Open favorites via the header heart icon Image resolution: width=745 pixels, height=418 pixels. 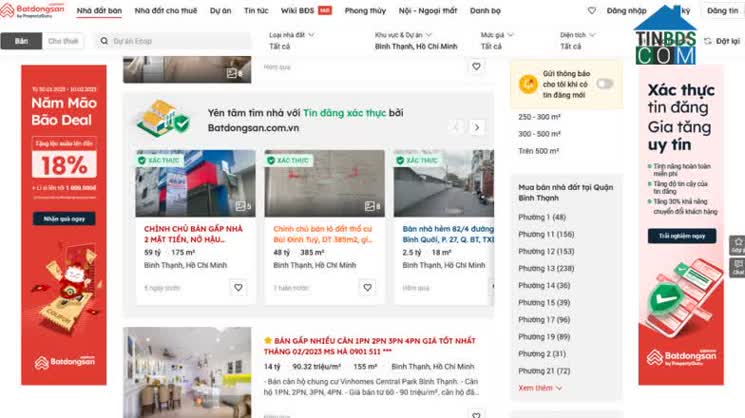591,10
